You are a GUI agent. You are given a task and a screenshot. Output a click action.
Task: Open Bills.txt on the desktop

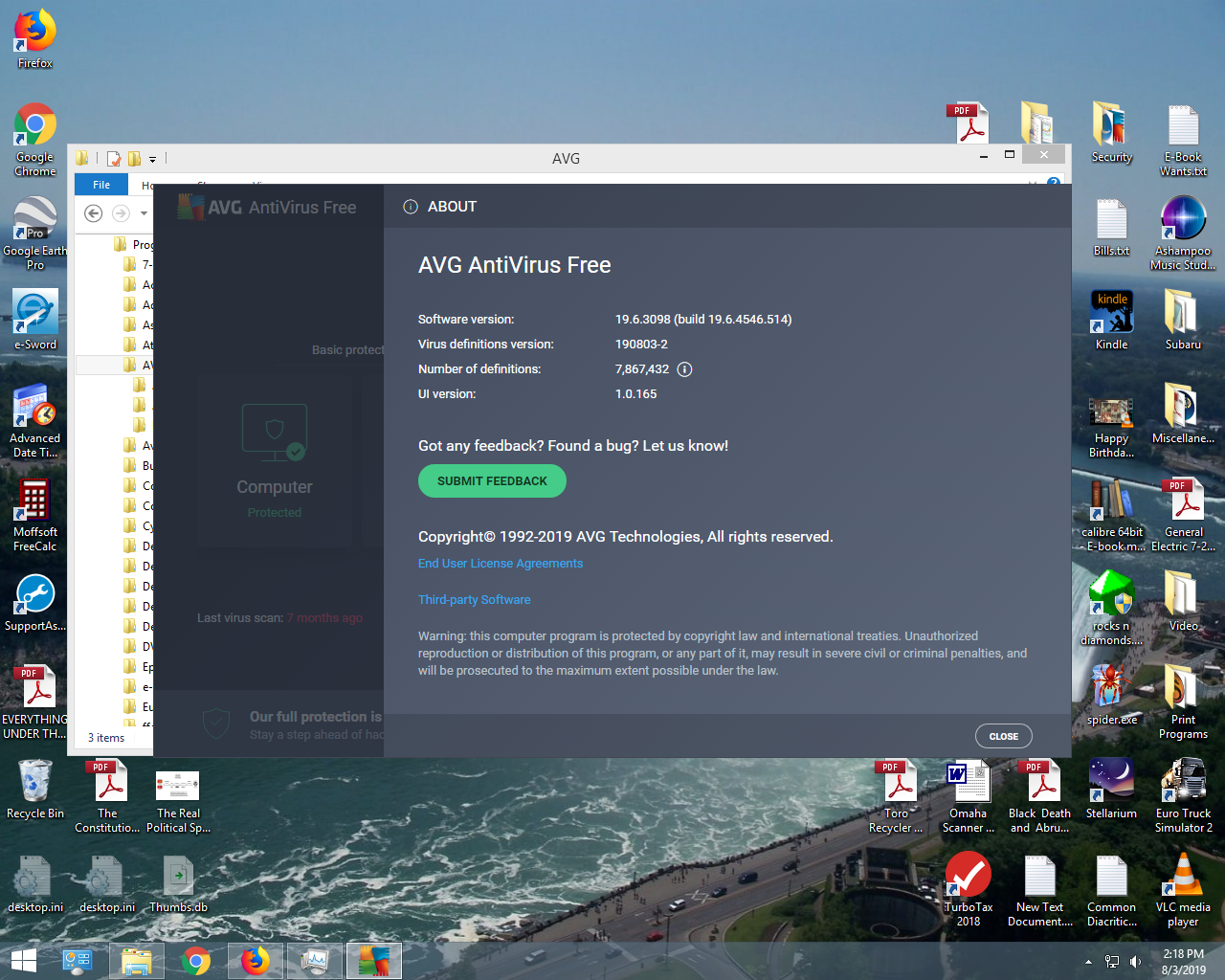pos(1111,226)
